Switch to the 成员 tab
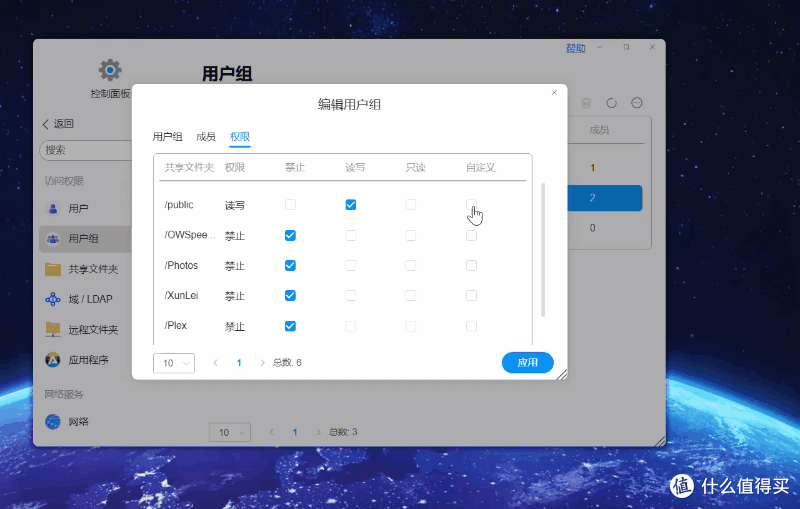Viewport: 800px width, 509px height. 206,137
